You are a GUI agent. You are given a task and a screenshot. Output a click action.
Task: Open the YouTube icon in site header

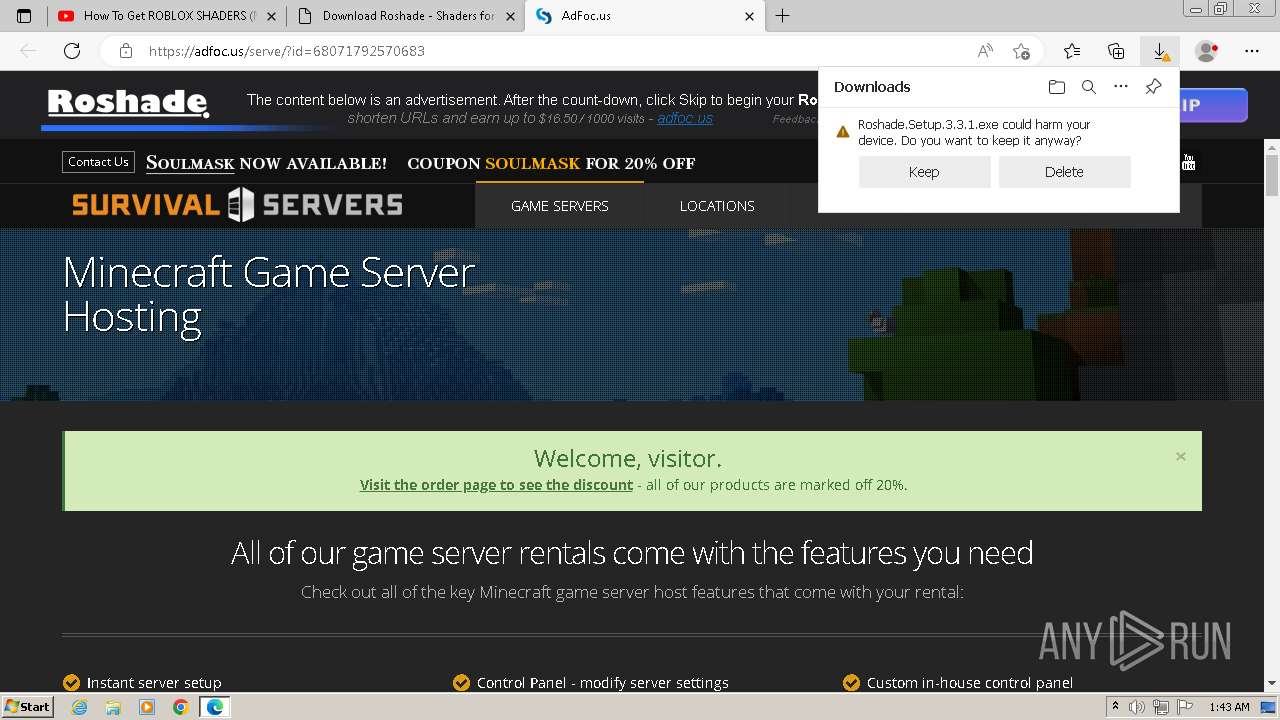point(1188,163)
